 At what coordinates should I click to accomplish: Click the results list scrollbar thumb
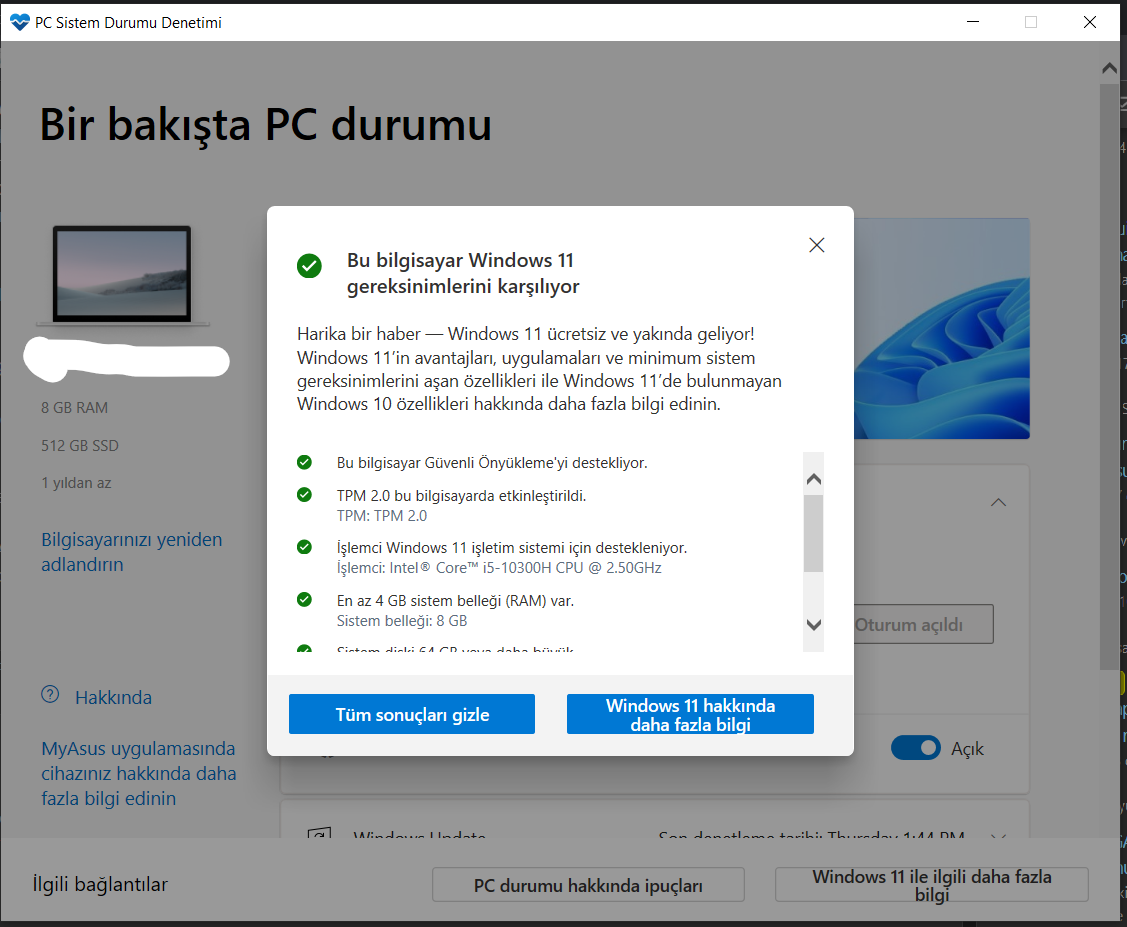pos(814,533)
